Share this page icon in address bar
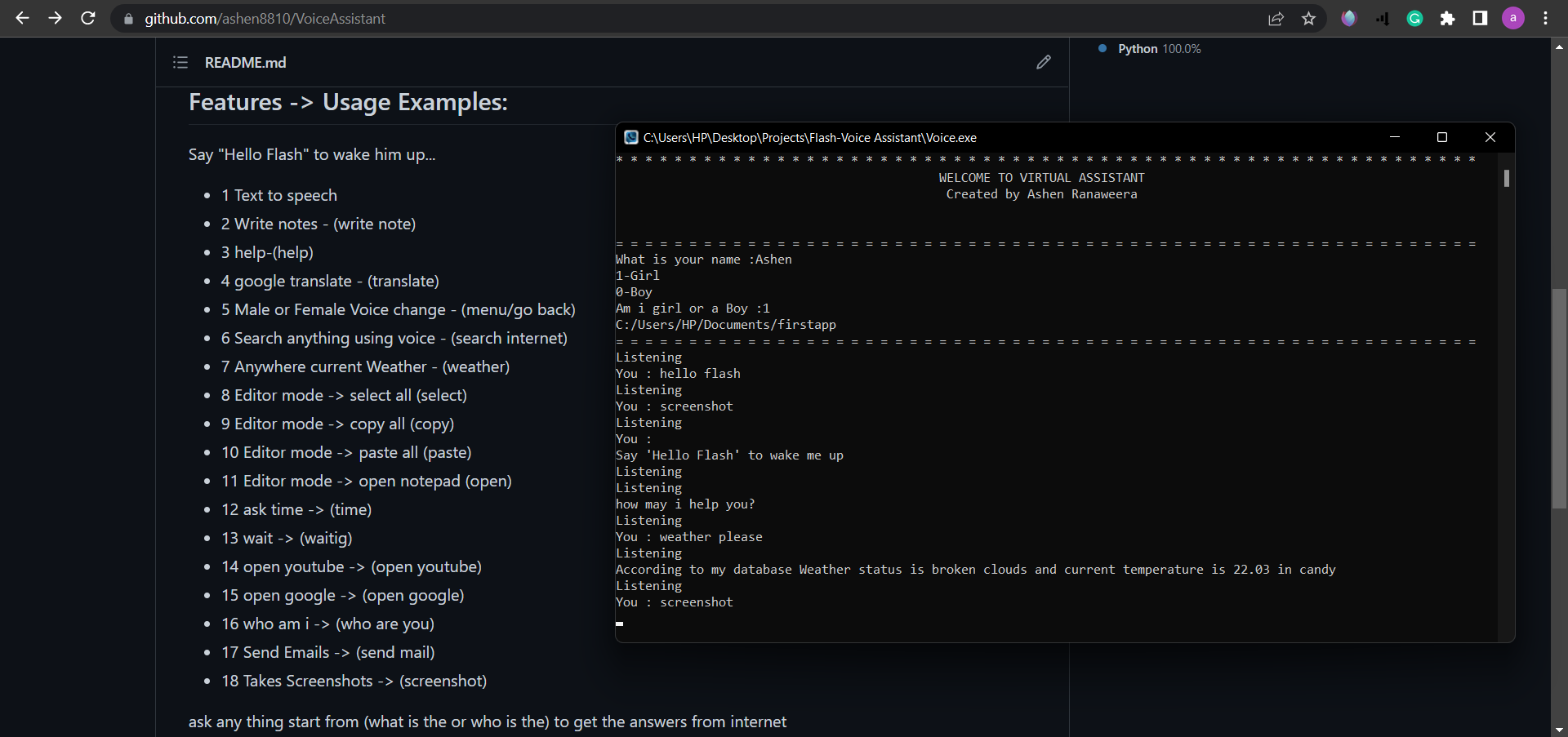The image size is (1568, 737). click(x=1276, y=19)
